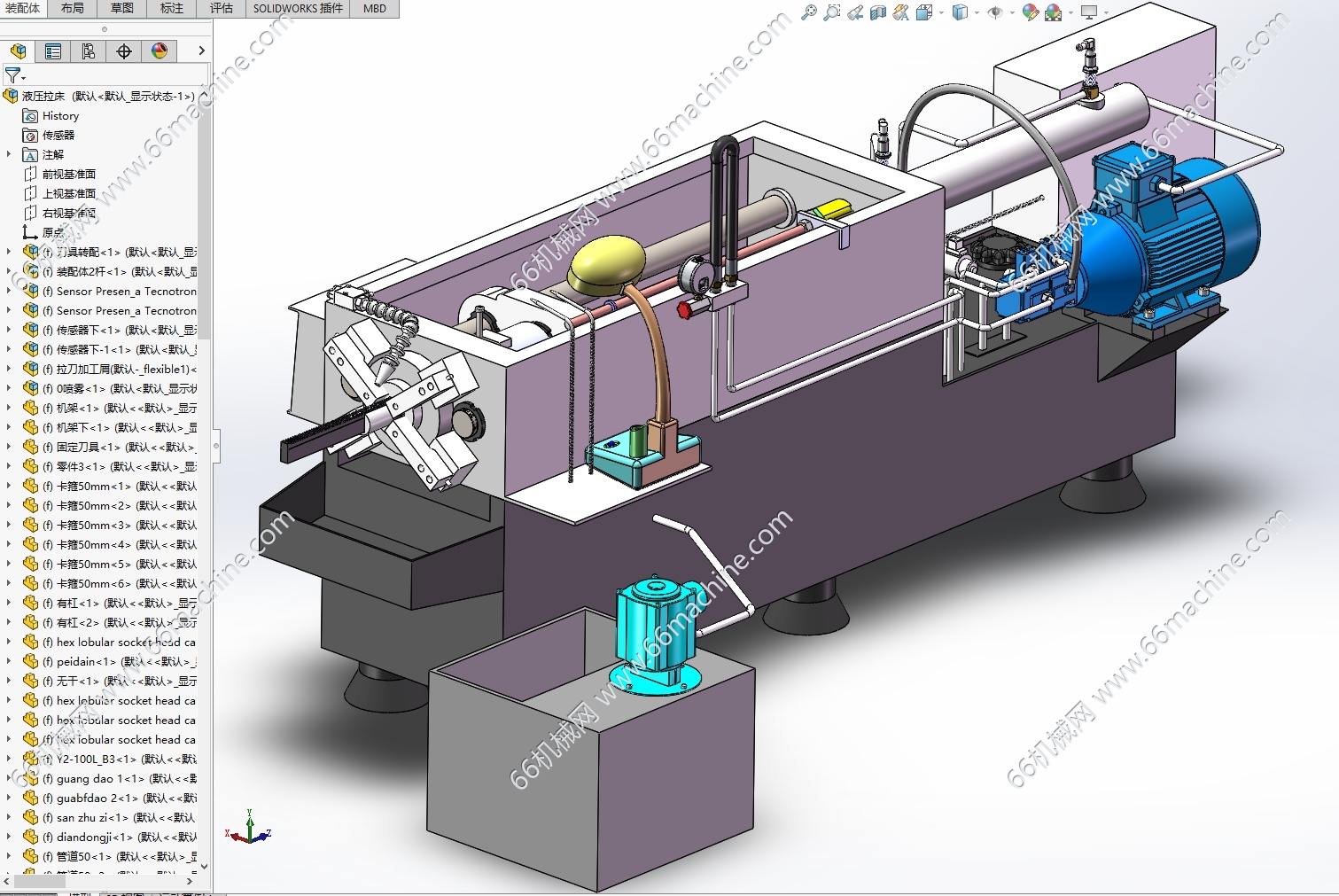Click the Display Style icon
This screenshot has height=896, width=1339.
click(959, 12)
